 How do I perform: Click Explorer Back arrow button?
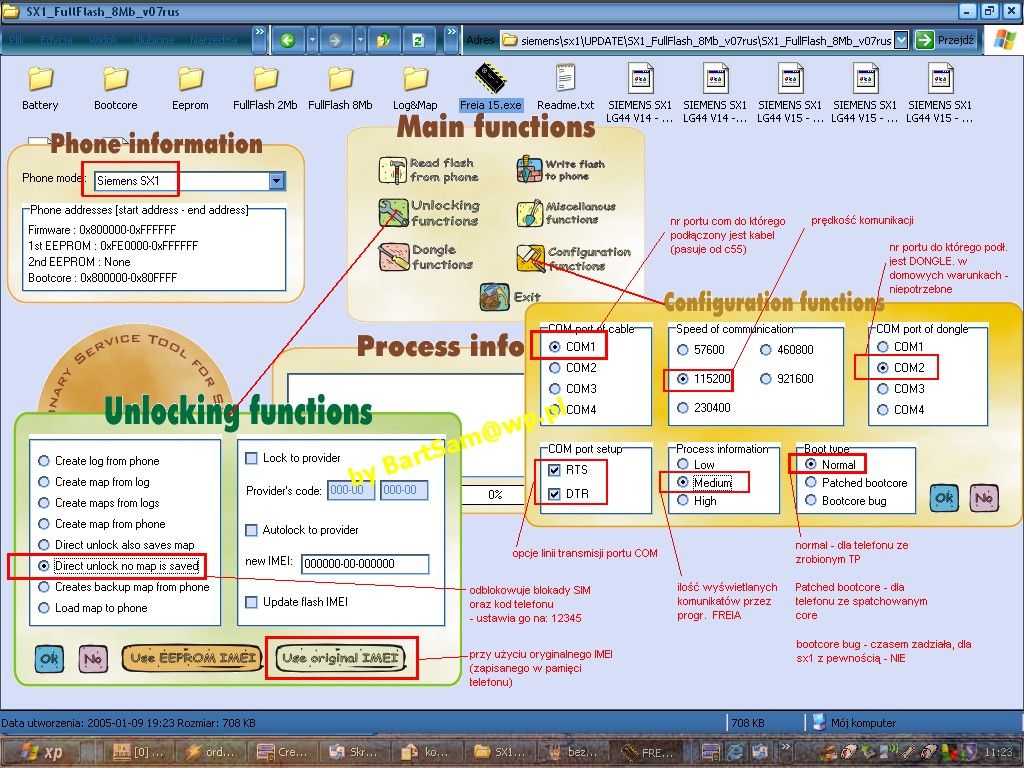coord(287,40)
